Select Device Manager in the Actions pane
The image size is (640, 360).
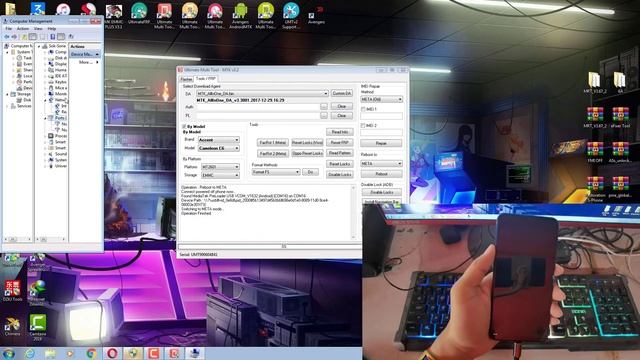[x=85, y=54]
